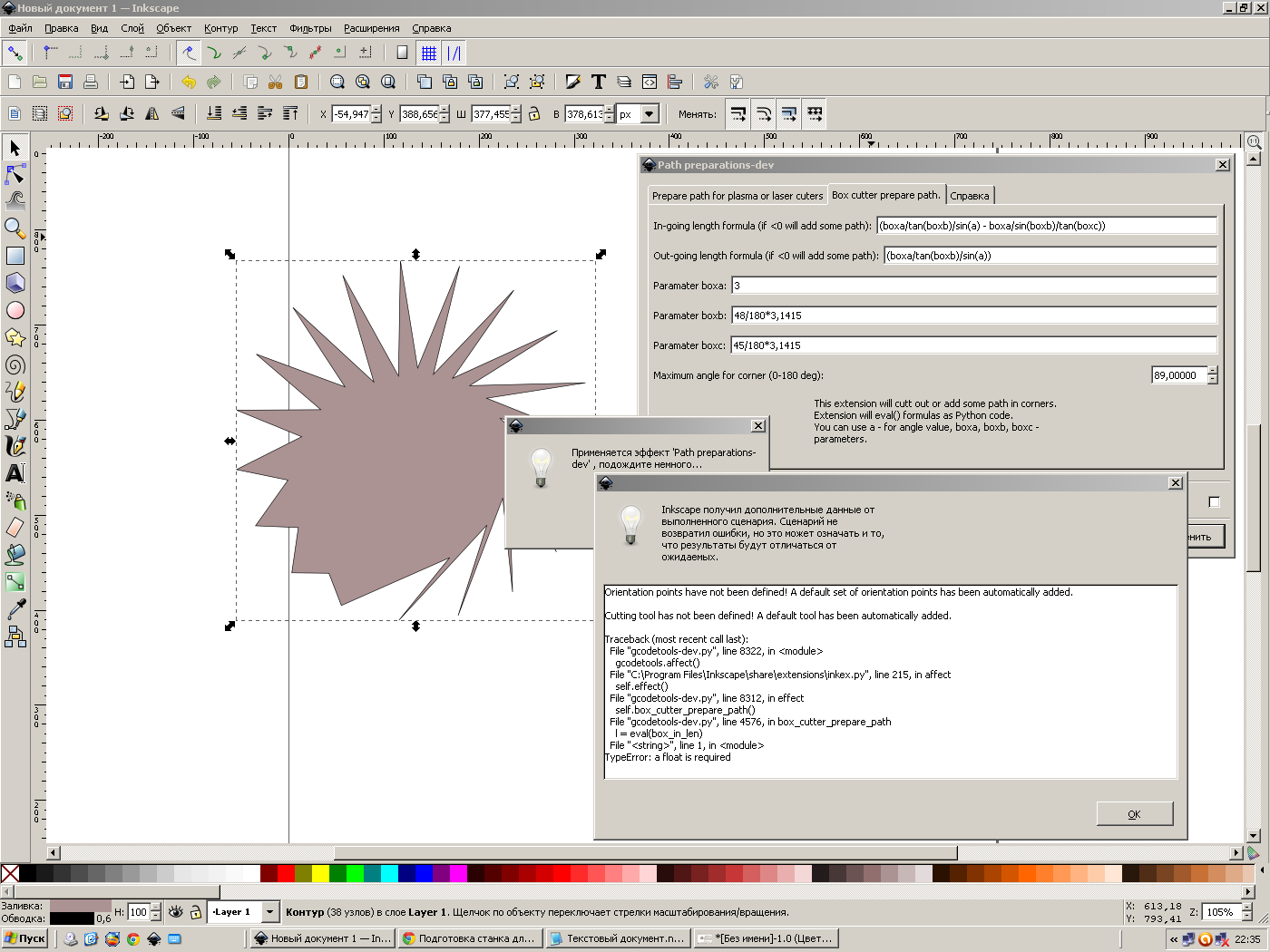
Task: Increase the maximum angle spinner value
Action: click(x=1213, y=371)
